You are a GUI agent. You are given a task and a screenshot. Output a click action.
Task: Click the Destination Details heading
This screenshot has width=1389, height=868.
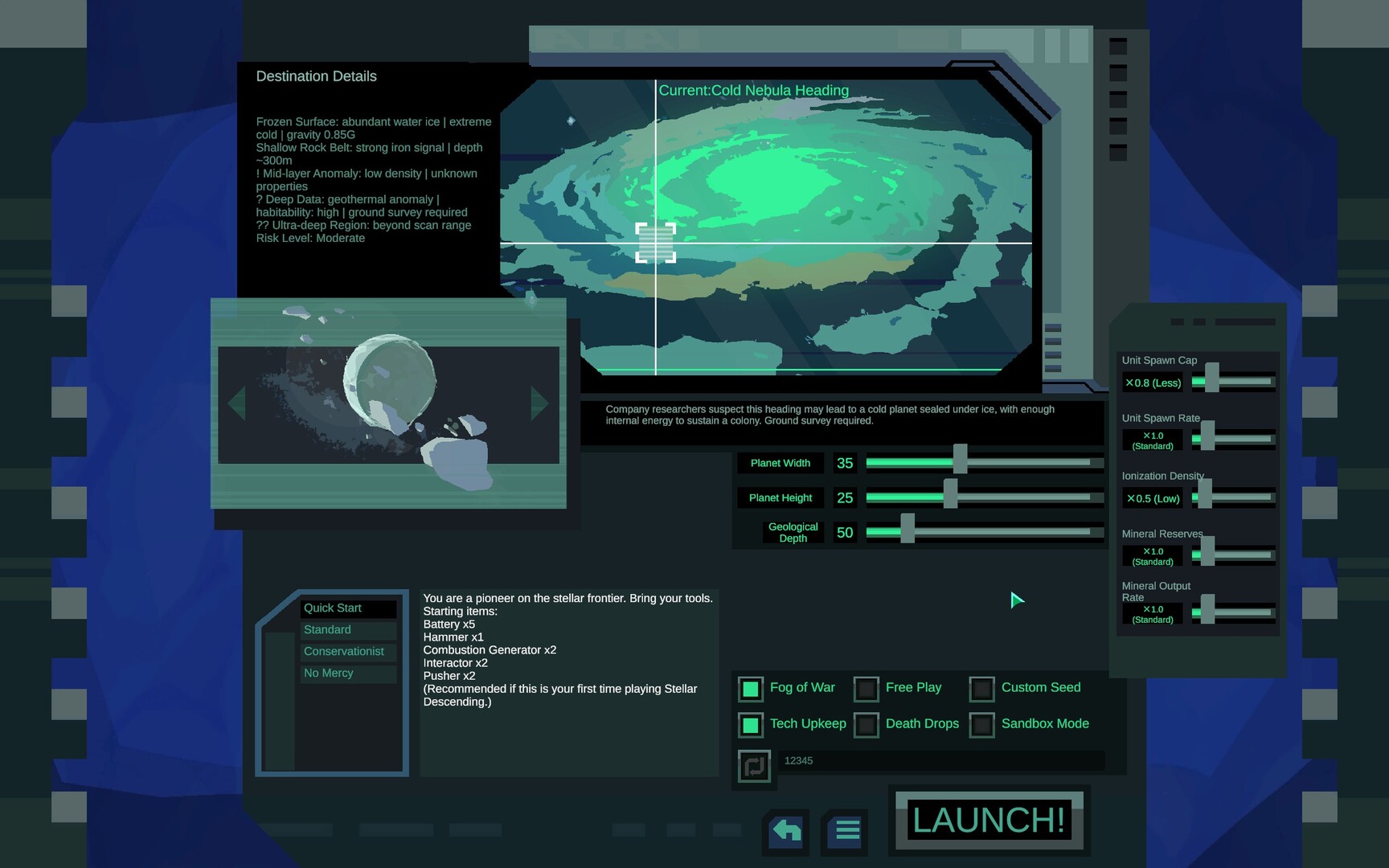[x=316, y=76]
